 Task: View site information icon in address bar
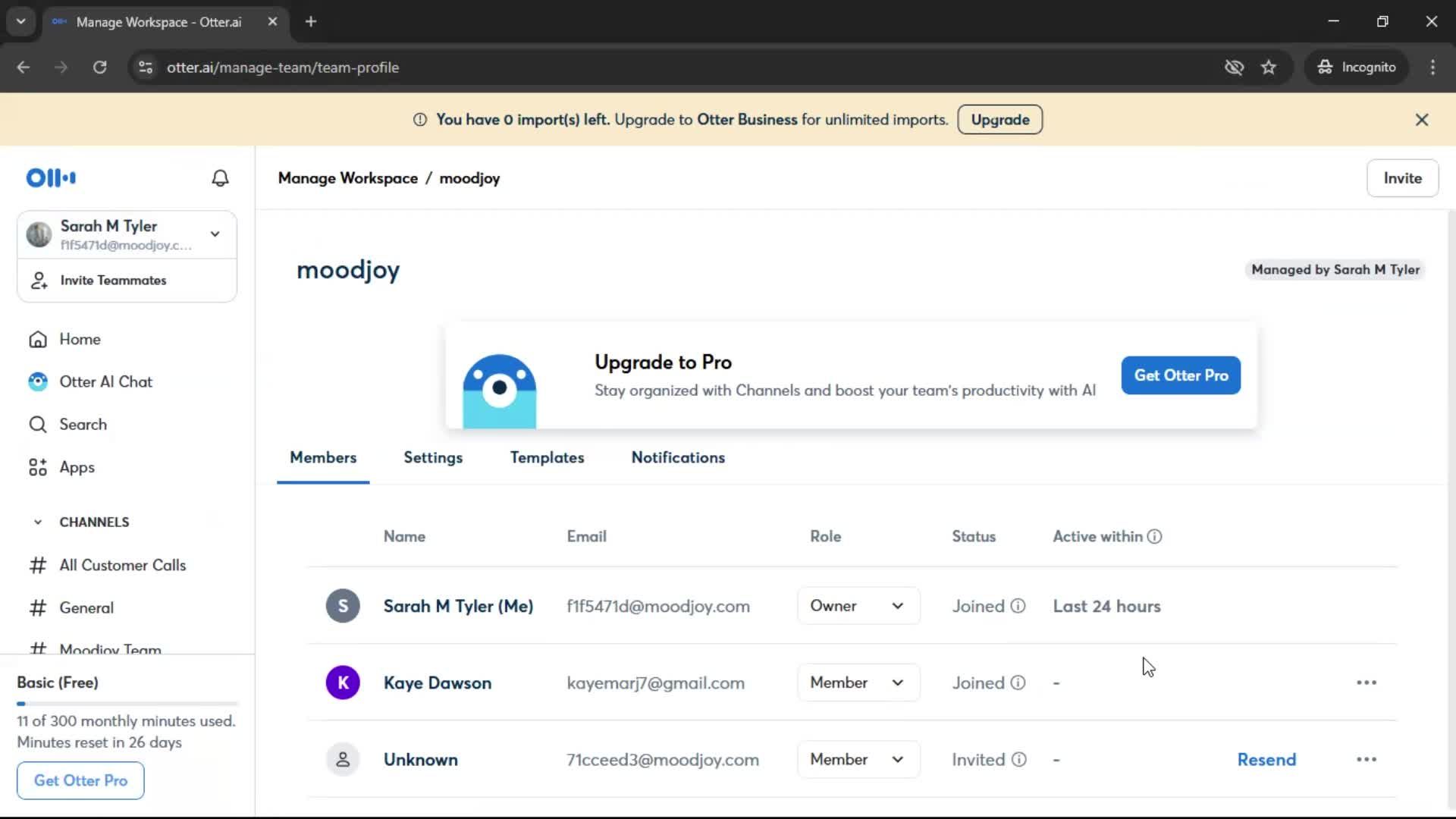click(146, 67)
